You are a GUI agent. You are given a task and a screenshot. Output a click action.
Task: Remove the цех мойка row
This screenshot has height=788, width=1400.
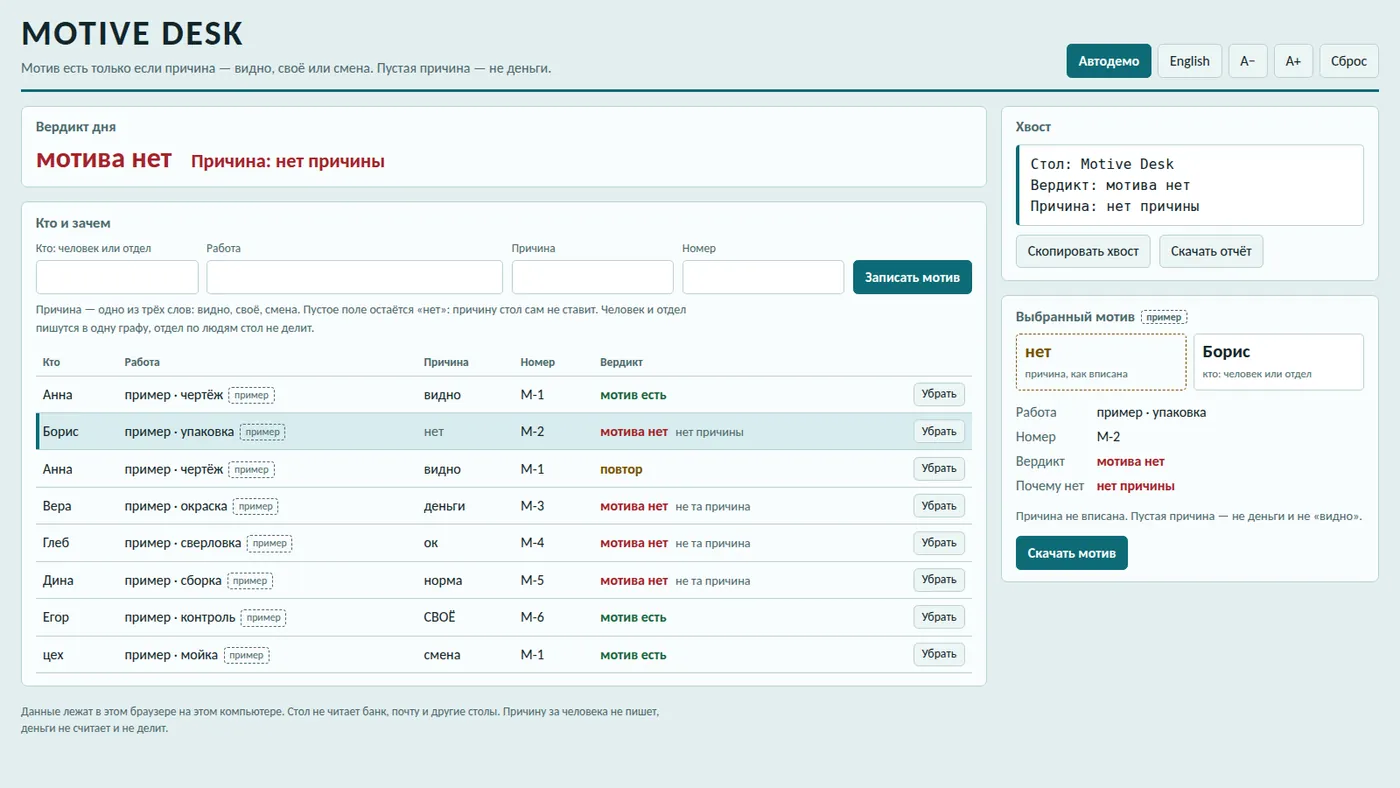coord(939,654)
